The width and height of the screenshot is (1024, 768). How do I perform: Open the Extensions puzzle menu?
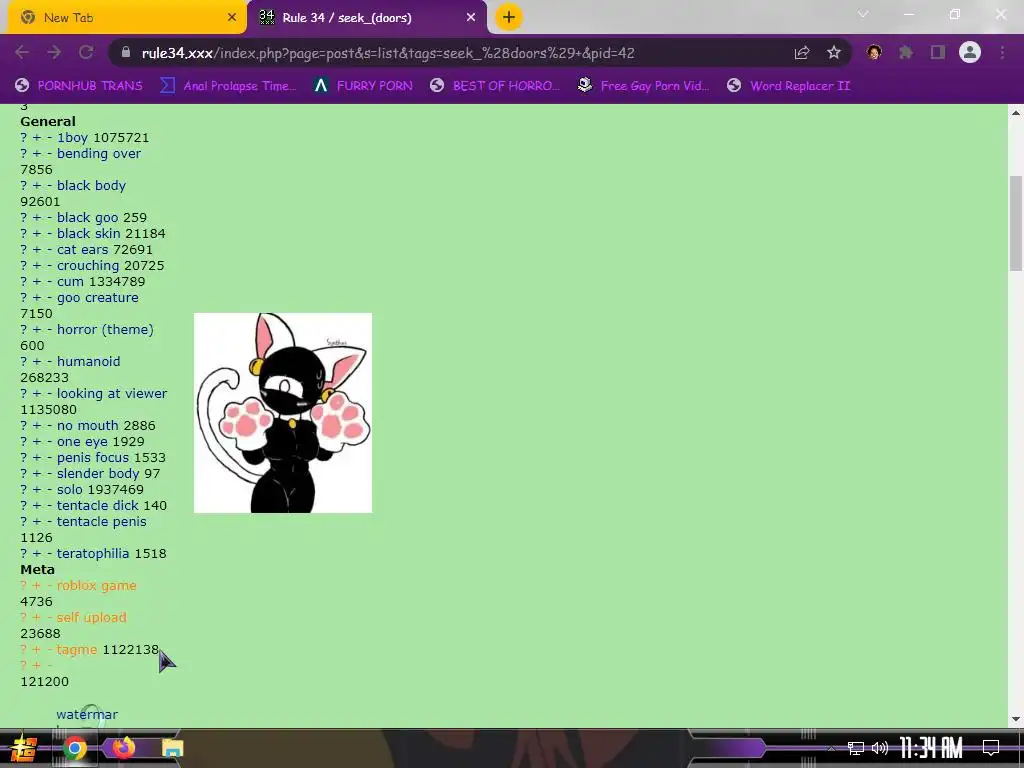[906, 52]
